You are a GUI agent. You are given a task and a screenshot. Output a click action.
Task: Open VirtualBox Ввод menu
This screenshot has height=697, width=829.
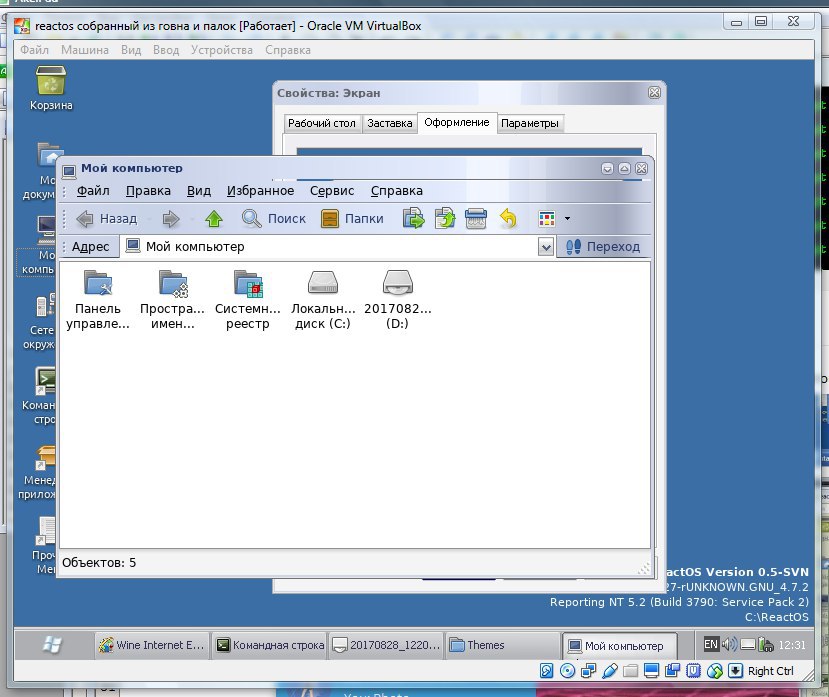(166, 50)
